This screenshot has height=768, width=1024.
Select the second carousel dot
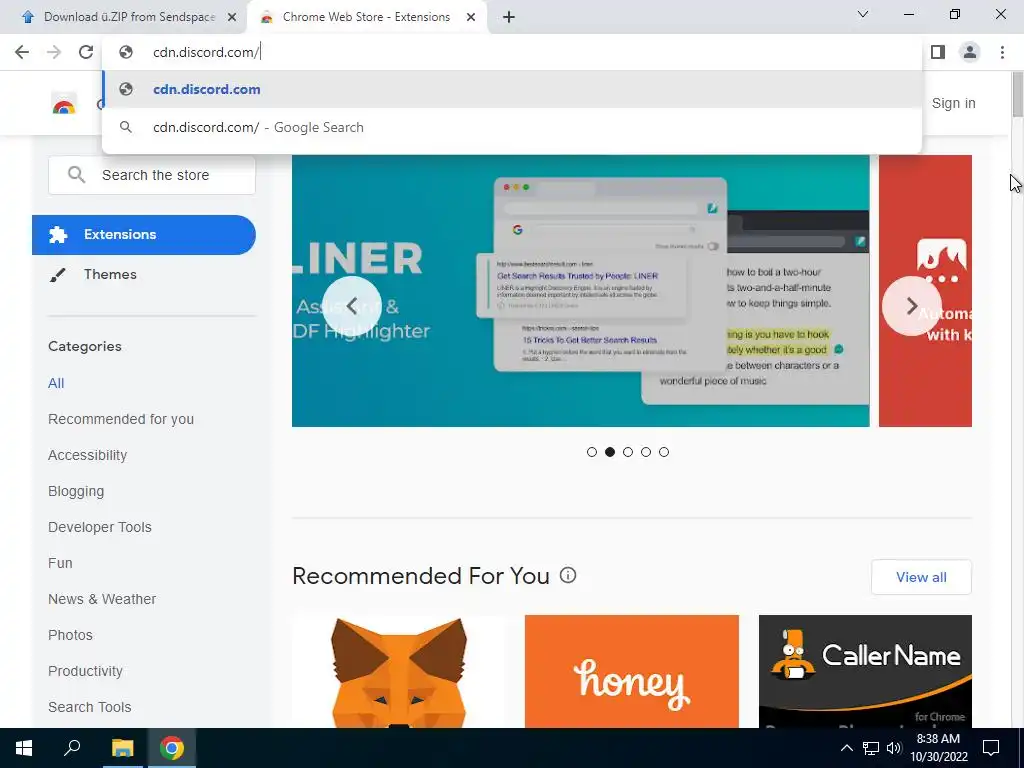610,452
